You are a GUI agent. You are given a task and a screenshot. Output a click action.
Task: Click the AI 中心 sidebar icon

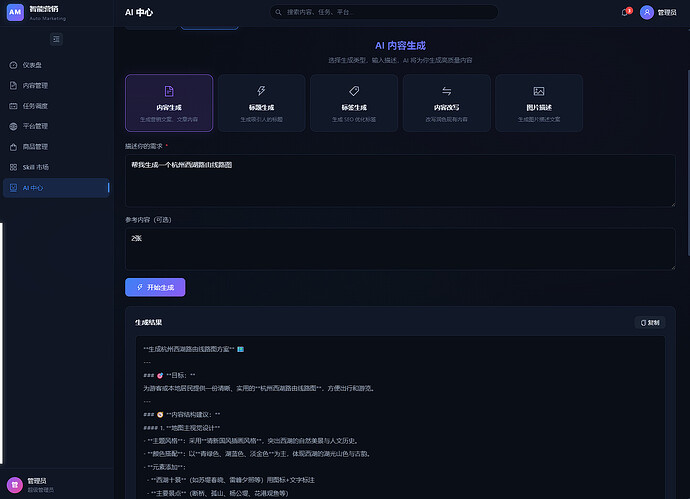[13, 188]
